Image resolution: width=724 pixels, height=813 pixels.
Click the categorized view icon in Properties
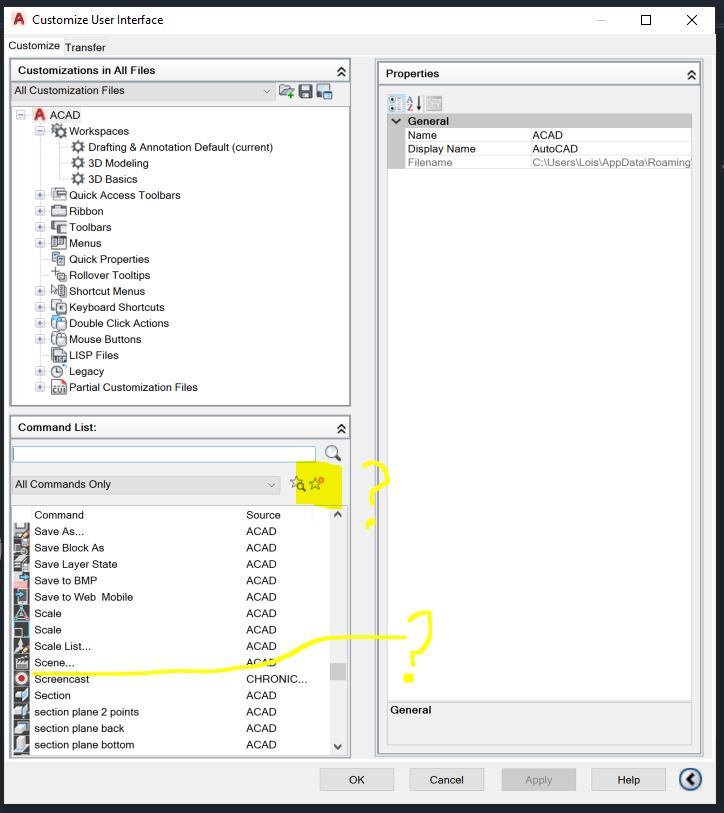[396, 103]
